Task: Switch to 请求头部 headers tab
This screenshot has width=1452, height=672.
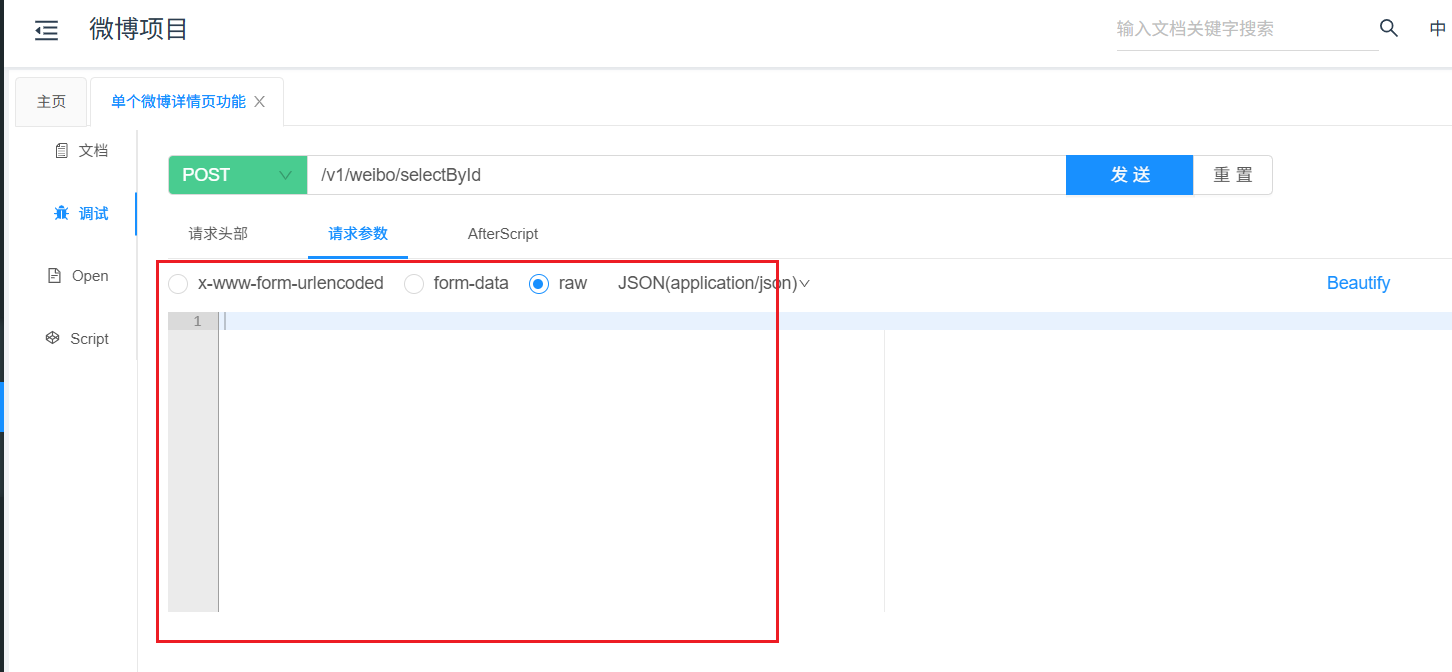Action: pos(218,234)
